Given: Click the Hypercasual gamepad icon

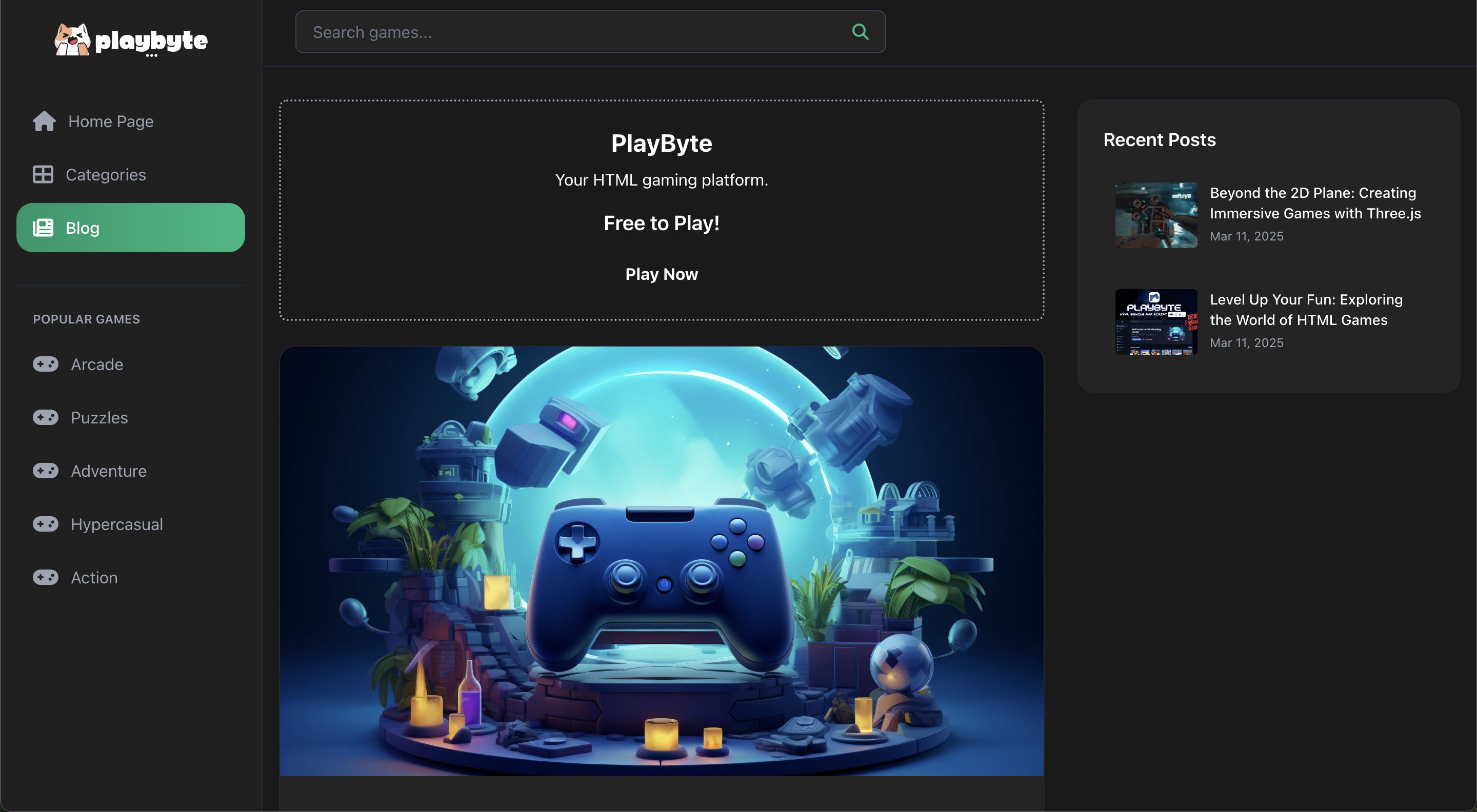Looking at the screenshot, I should point(45,524).
